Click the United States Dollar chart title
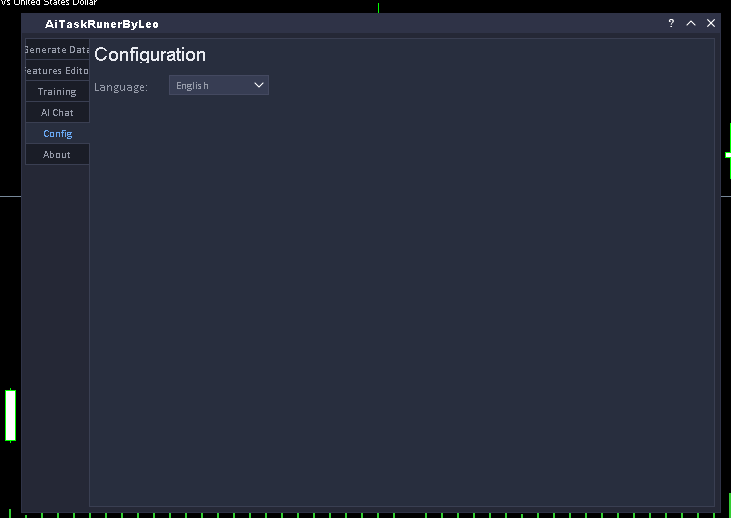This screenshot has height=518, width=731. pos(50,3)
